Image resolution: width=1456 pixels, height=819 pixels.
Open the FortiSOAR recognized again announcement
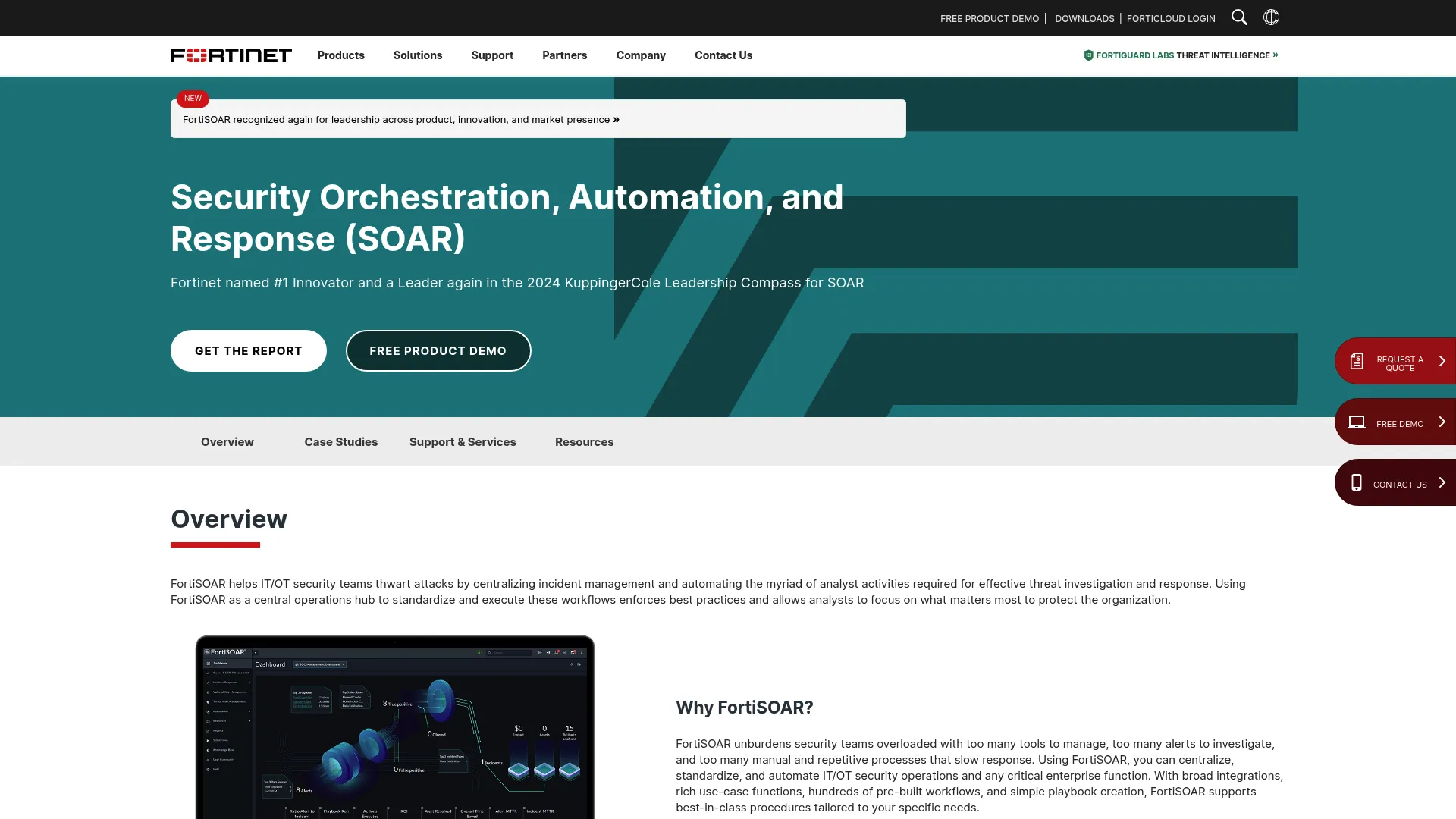tap(538, 119)
